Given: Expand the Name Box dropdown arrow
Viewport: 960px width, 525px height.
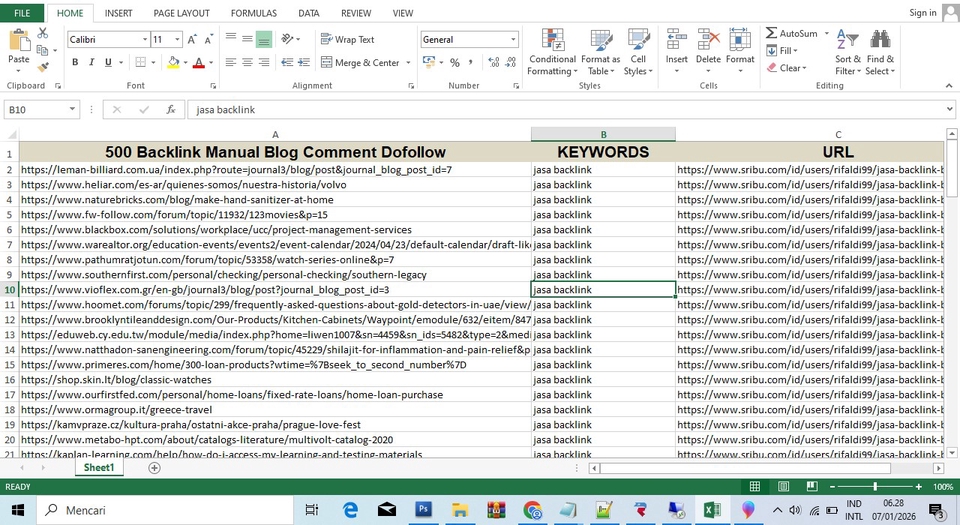Looking at the screenshot, I should click(x=72, y=110).
